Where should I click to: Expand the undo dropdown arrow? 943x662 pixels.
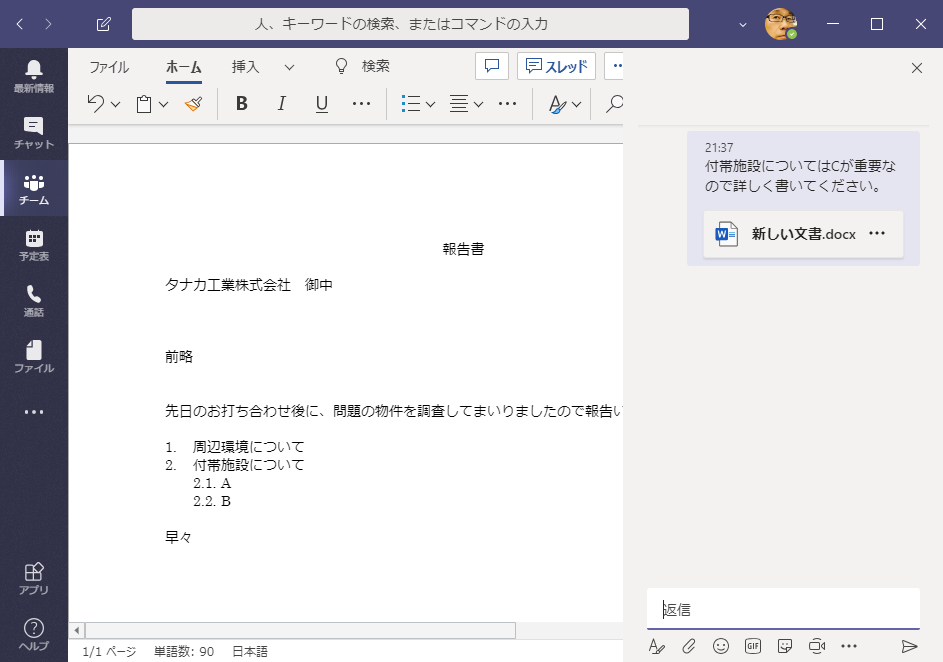click(116, 104)
